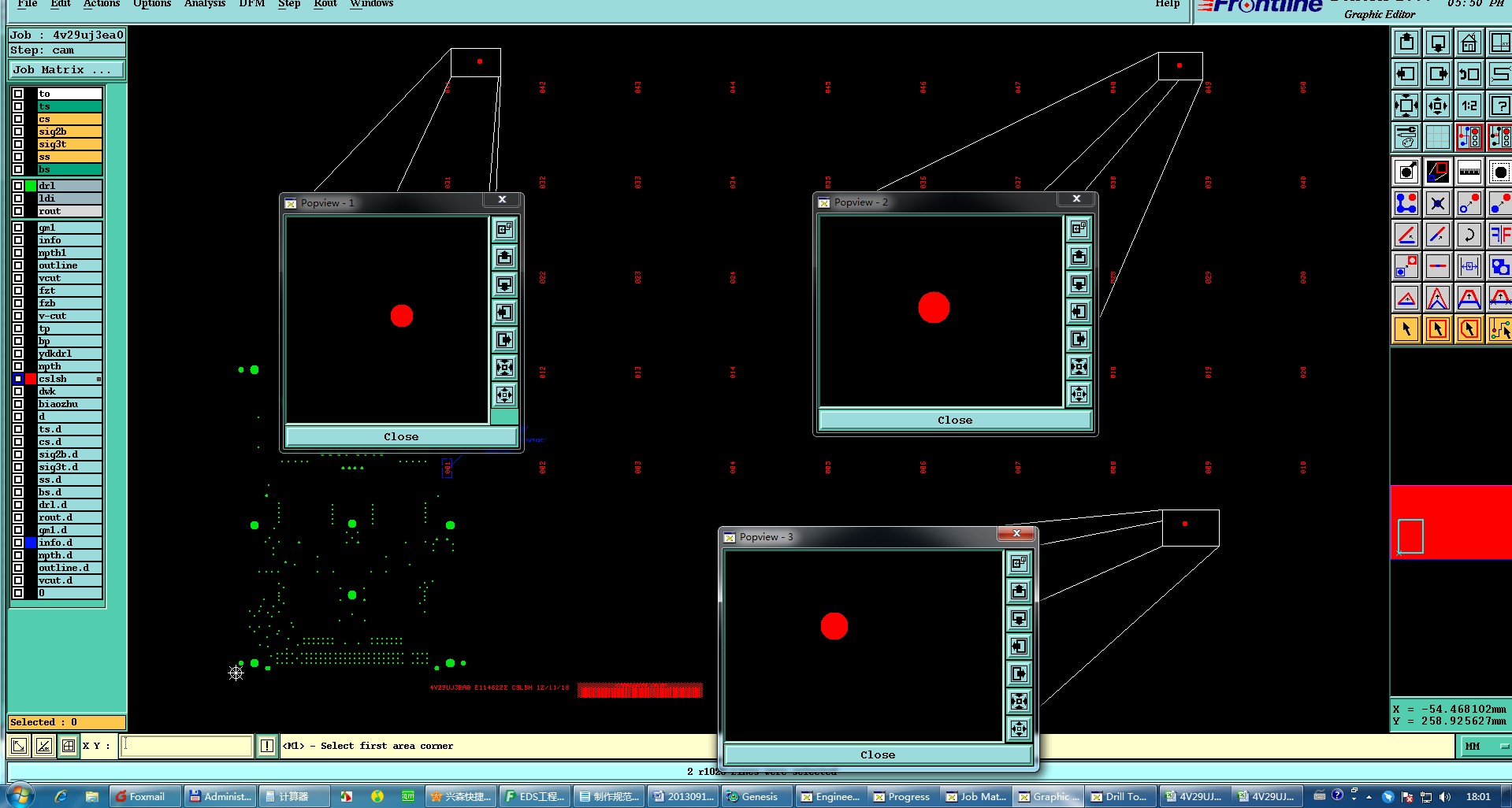Click the 1:2 zoom scale icon

[x=1469, y=106]
